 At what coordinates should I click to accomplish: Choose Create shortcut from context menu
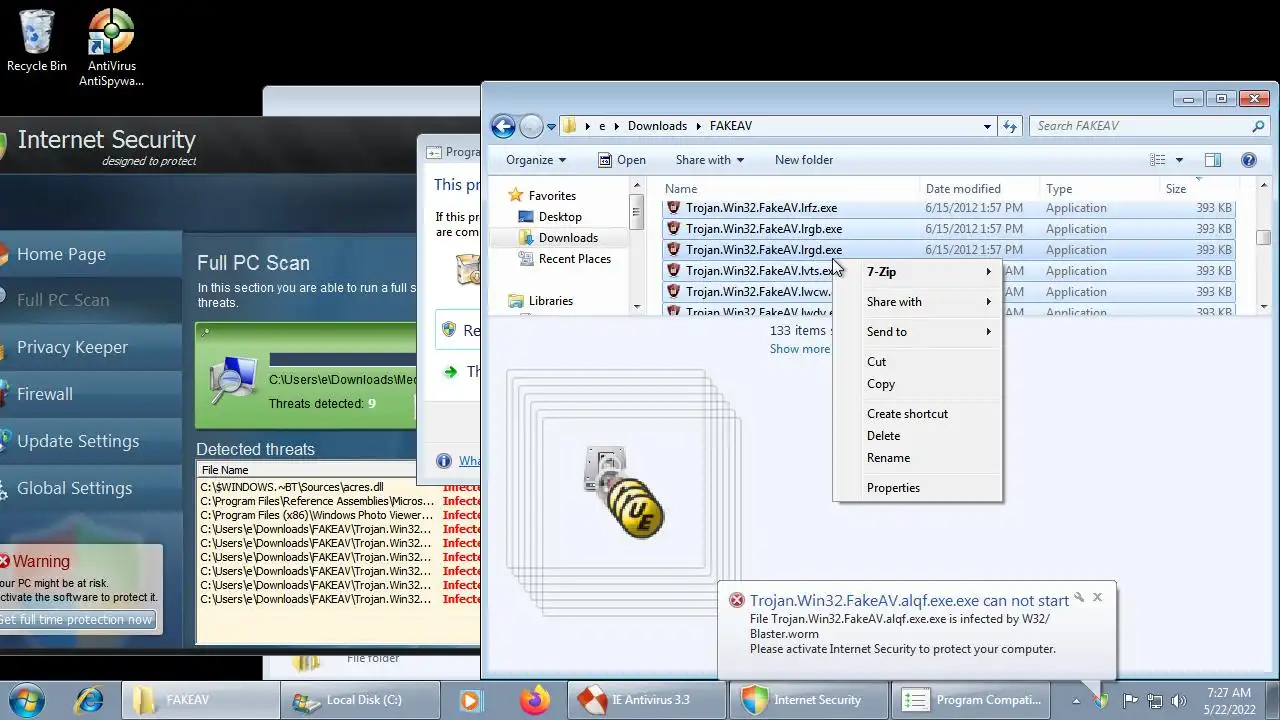(917, 414)
